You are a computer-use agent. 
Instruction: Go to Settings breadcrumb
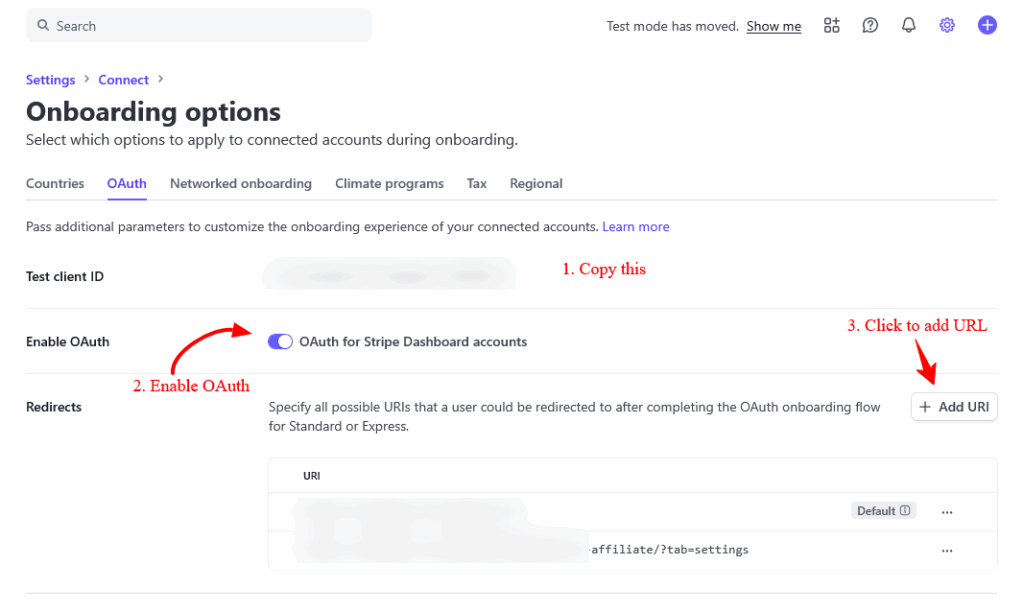coord(50,80)
